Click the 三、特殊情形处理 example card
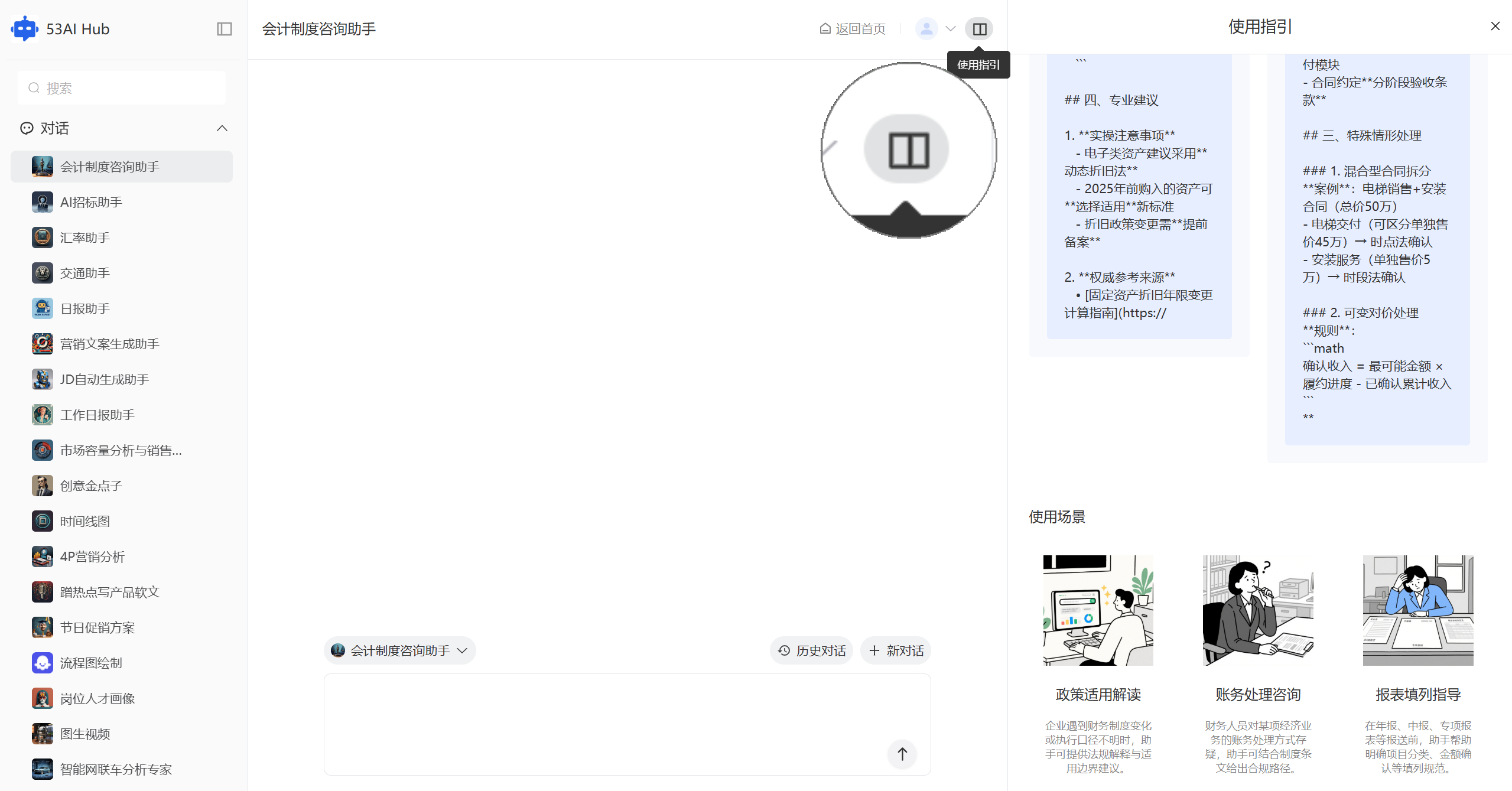The image size is (1512, 791). [x=1377, y=249]
